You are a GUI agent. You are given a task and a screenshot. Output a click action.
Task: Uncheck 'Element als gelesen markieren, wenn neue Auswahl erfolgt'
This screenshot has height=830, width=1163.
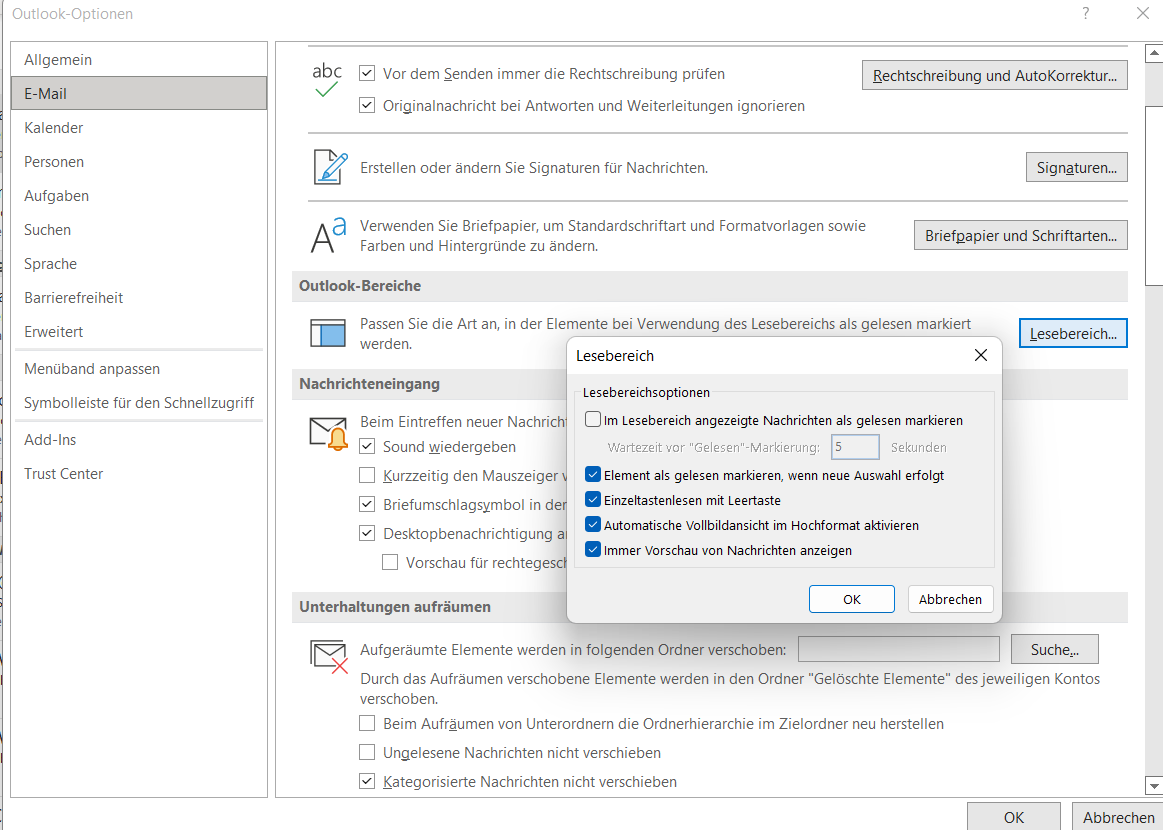pyautogui.click(x=593, y=475)
